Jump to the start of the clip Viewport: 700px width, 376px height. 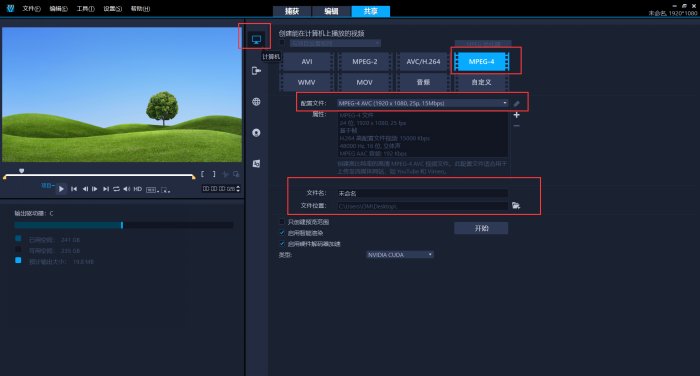coord(74,189)
